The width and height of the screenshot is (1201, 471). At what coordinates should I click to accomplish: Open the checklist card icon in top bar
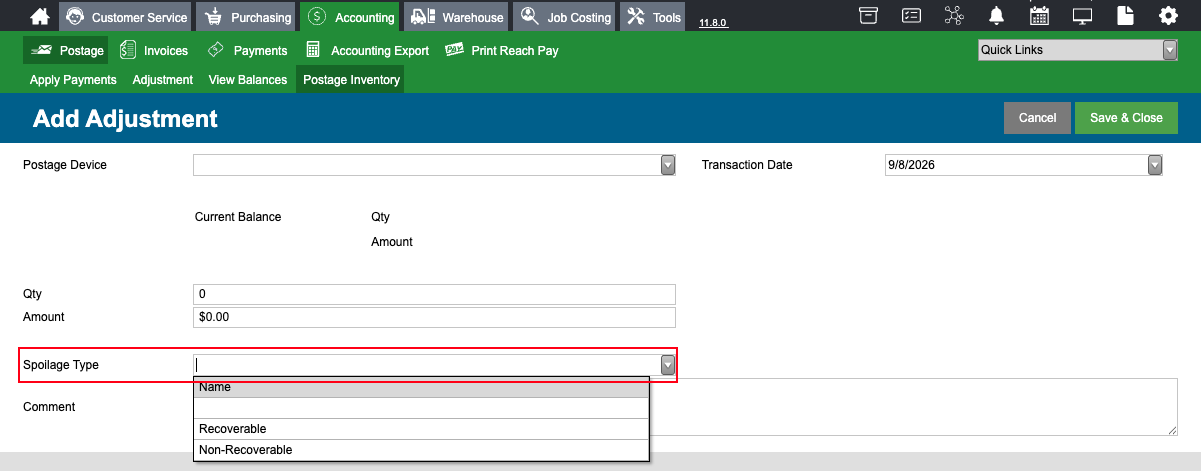pos(911,16)
